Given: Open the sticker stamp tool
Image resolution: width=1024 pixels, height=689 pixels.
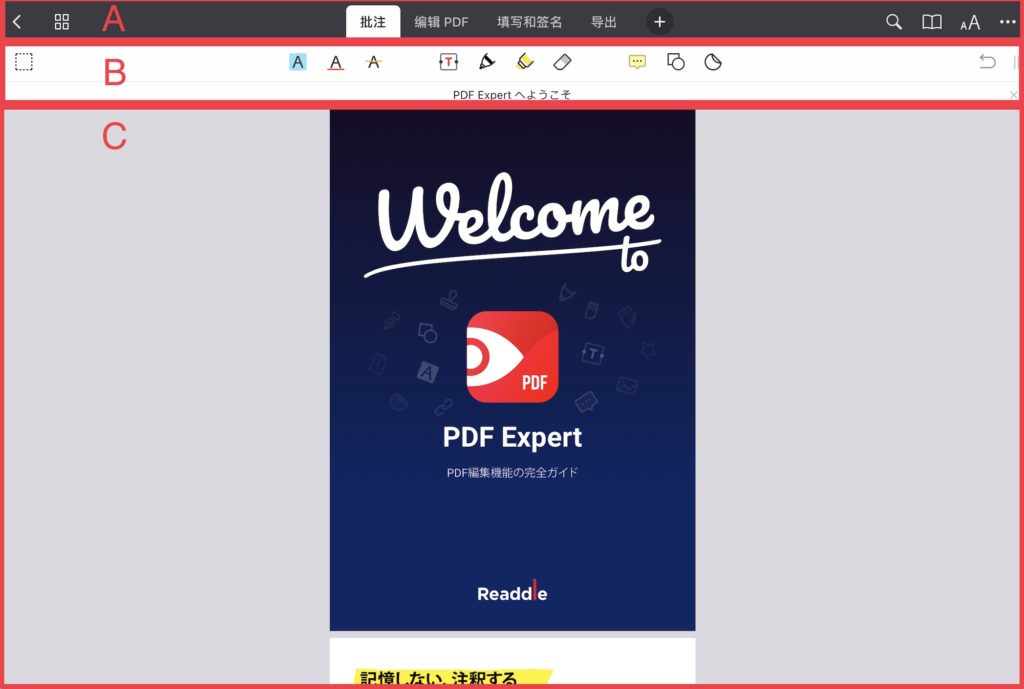Looking at the screenshot, I should coord(713,62).
